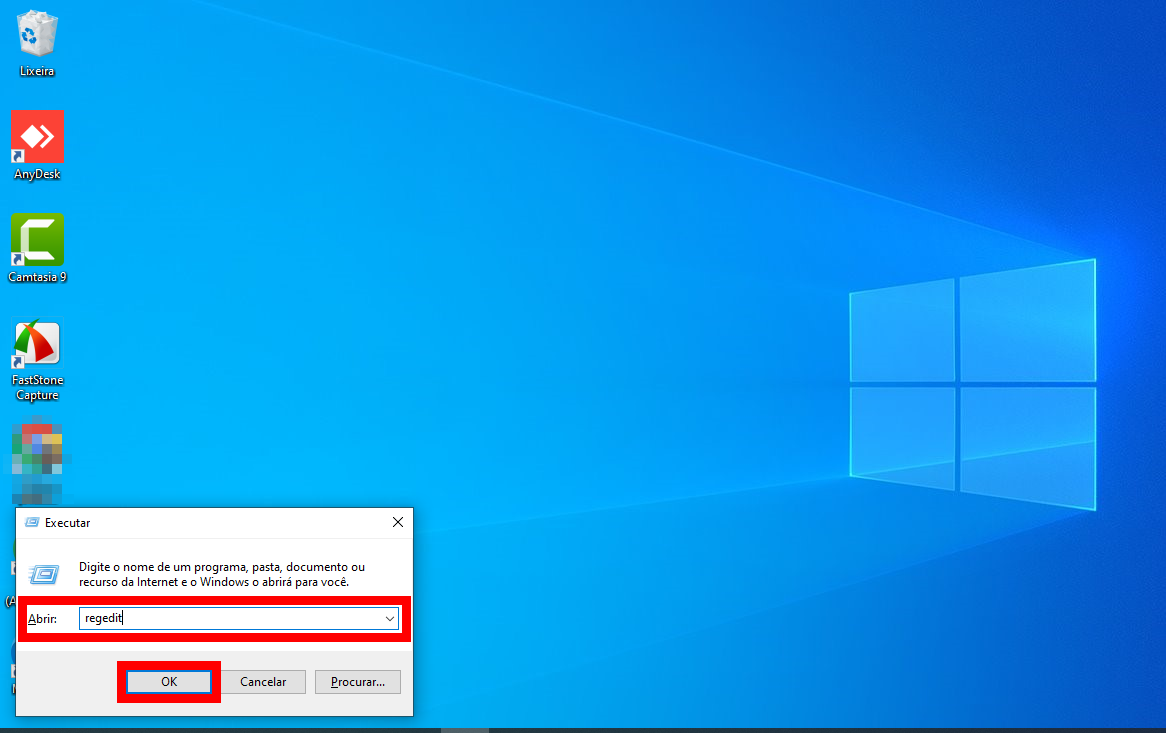Focus the Abrir field containing regedit
This screenshot has height=733, width=1166.
tap(230, 619)
